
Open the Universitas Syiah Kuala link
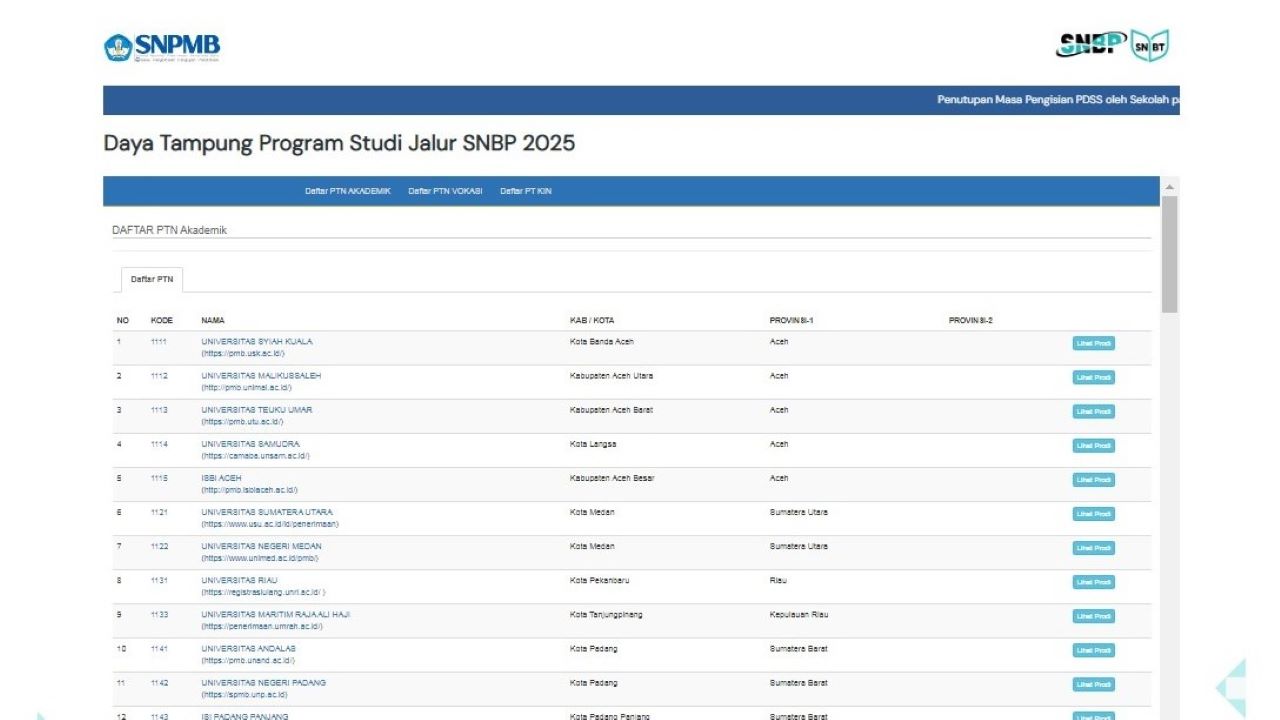tap(257, 342)
